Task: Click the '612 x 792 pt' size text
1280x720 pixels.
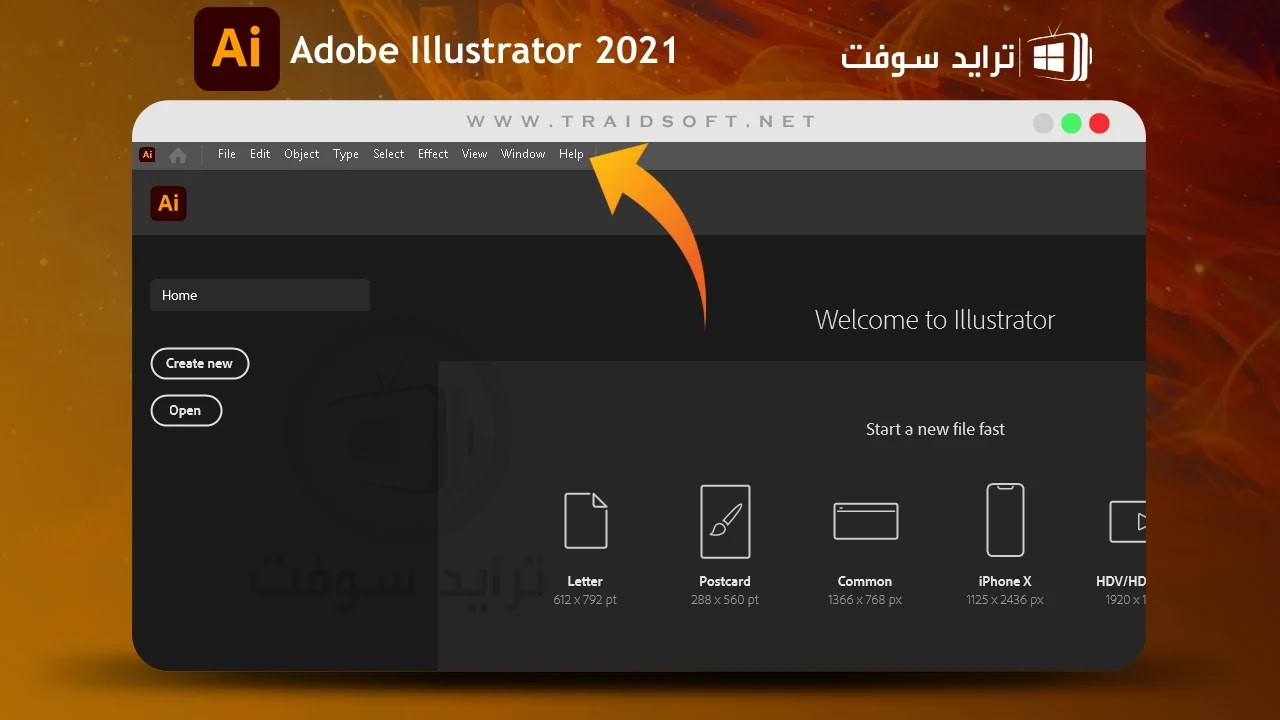Action: coord(585,600)
